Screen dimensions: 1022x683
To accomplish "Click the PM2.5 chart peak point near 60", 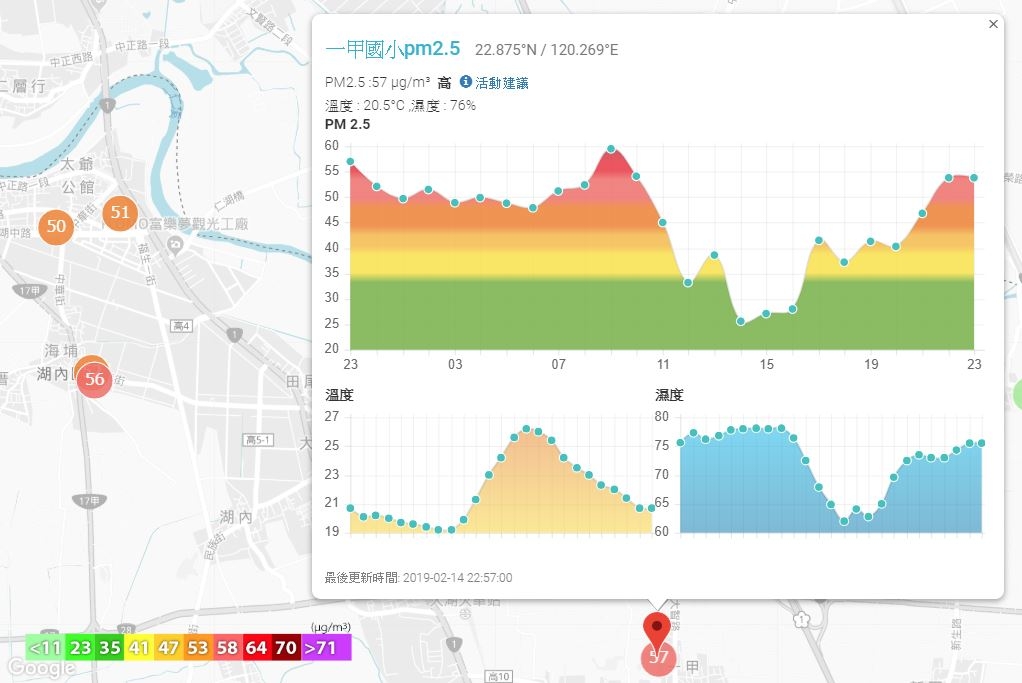I will (611, 149).
